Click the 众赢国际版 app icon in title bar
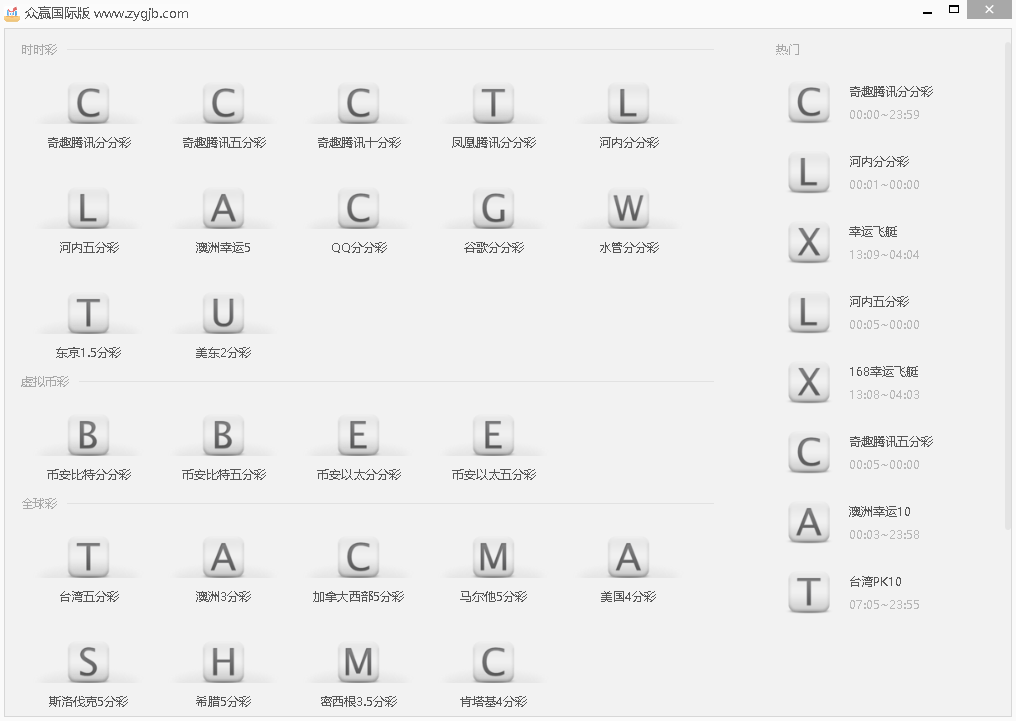 click(12, 13)
